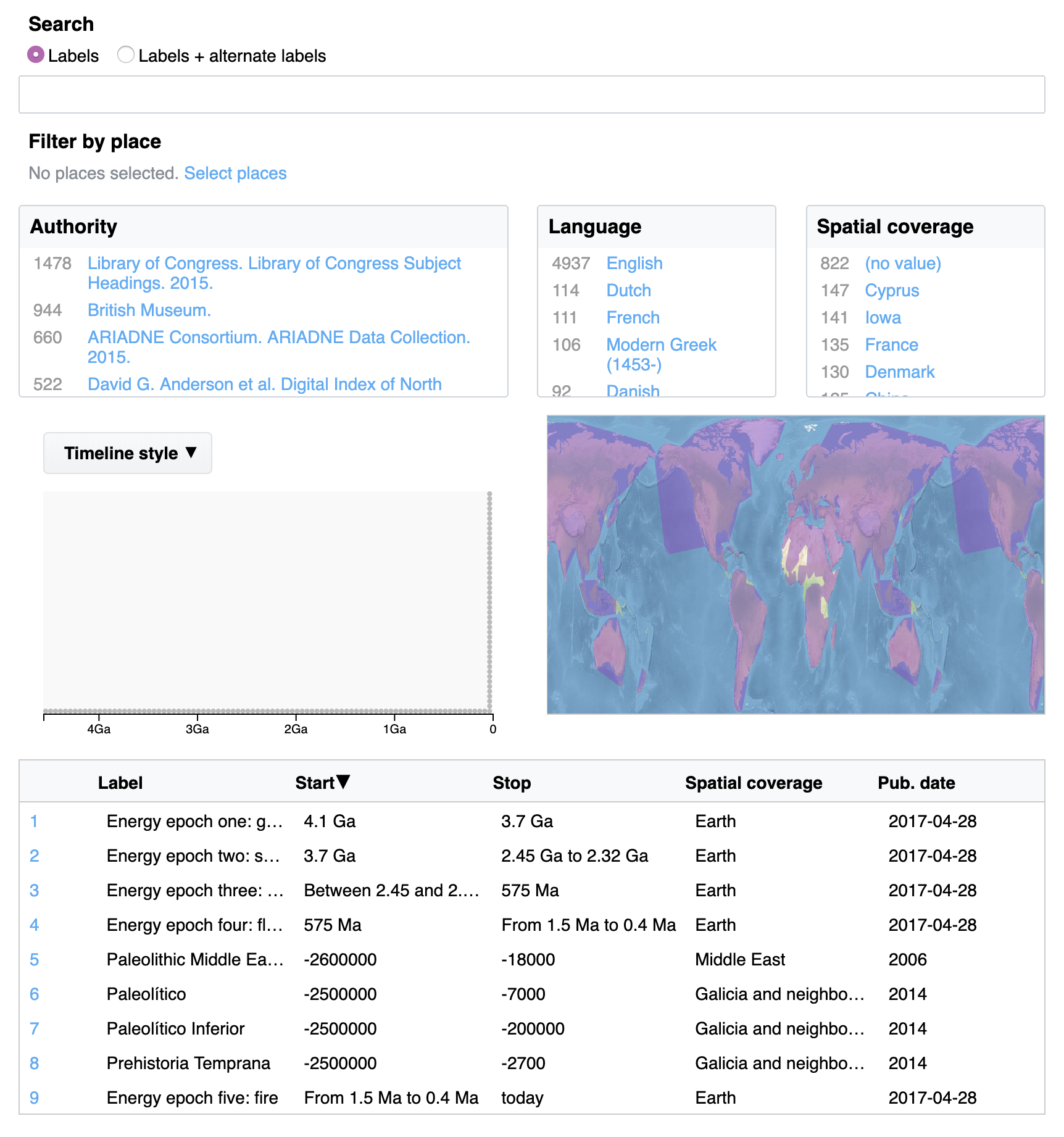Filter language by French
This screenshot has width=1064, height=1137.
pos(633,318)
